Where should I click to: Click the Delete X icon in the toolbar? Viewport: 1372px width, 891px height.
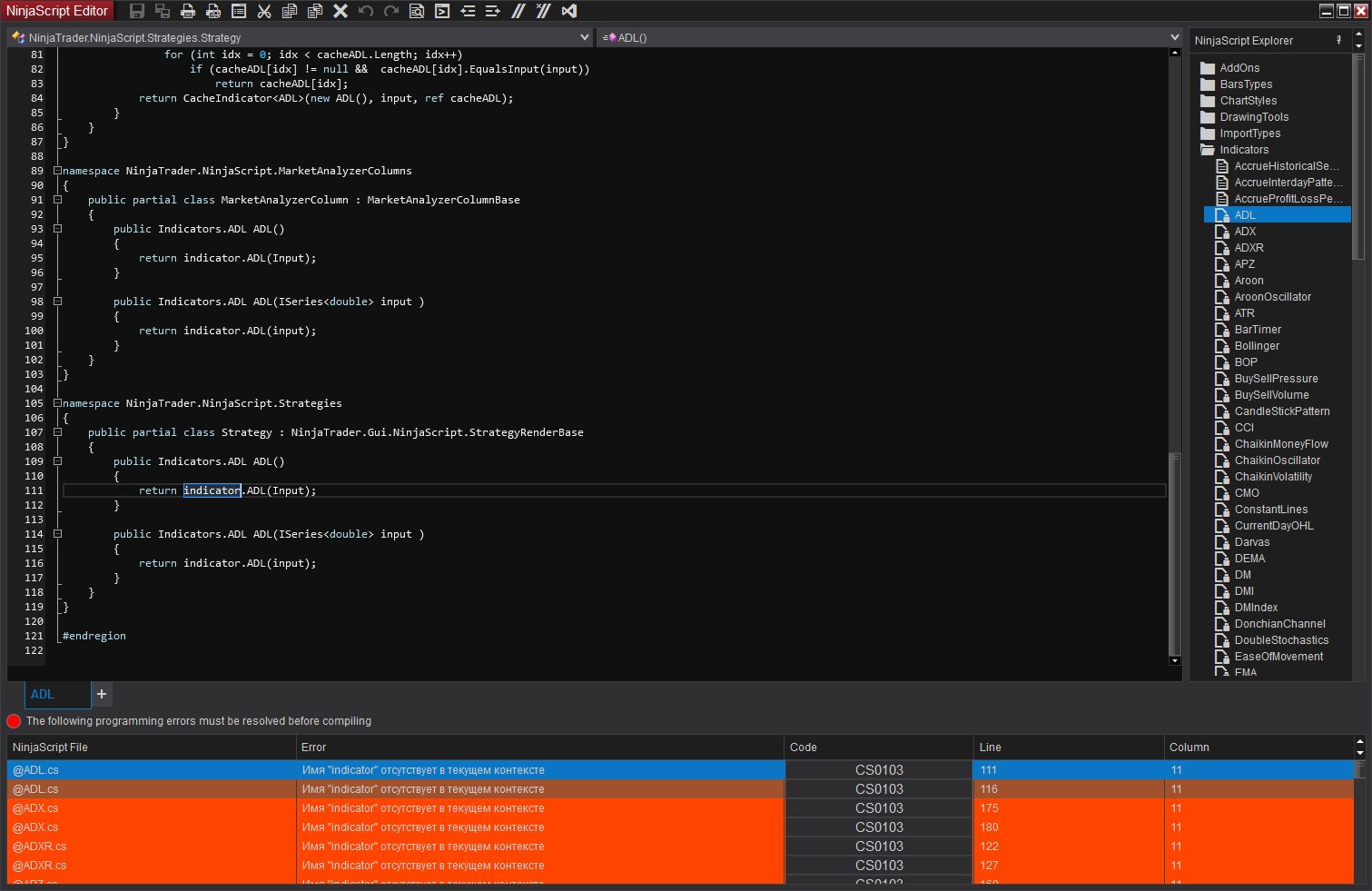[341, 11]
